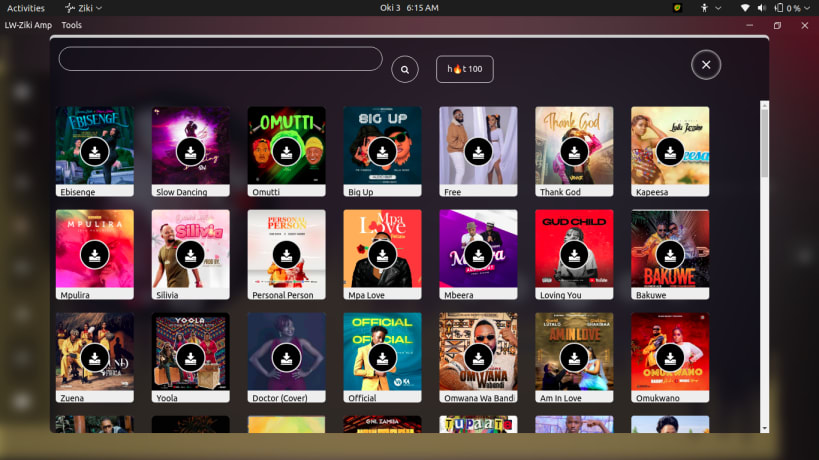Open the system status menu arrow

[807, 8]
